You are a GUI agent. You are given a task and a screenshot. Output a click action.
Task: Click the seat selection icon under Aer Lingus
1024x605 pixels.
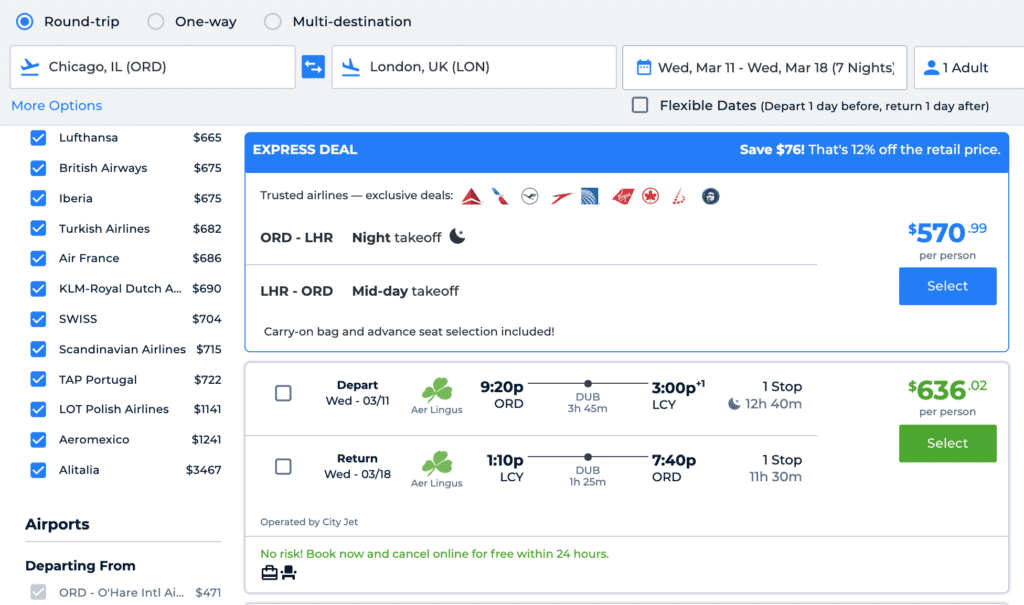click(x=289, y=573)
